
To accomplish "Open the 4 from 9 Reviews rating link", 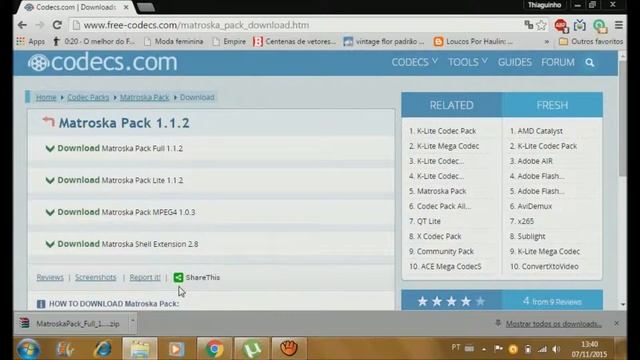I will [552, 301].
